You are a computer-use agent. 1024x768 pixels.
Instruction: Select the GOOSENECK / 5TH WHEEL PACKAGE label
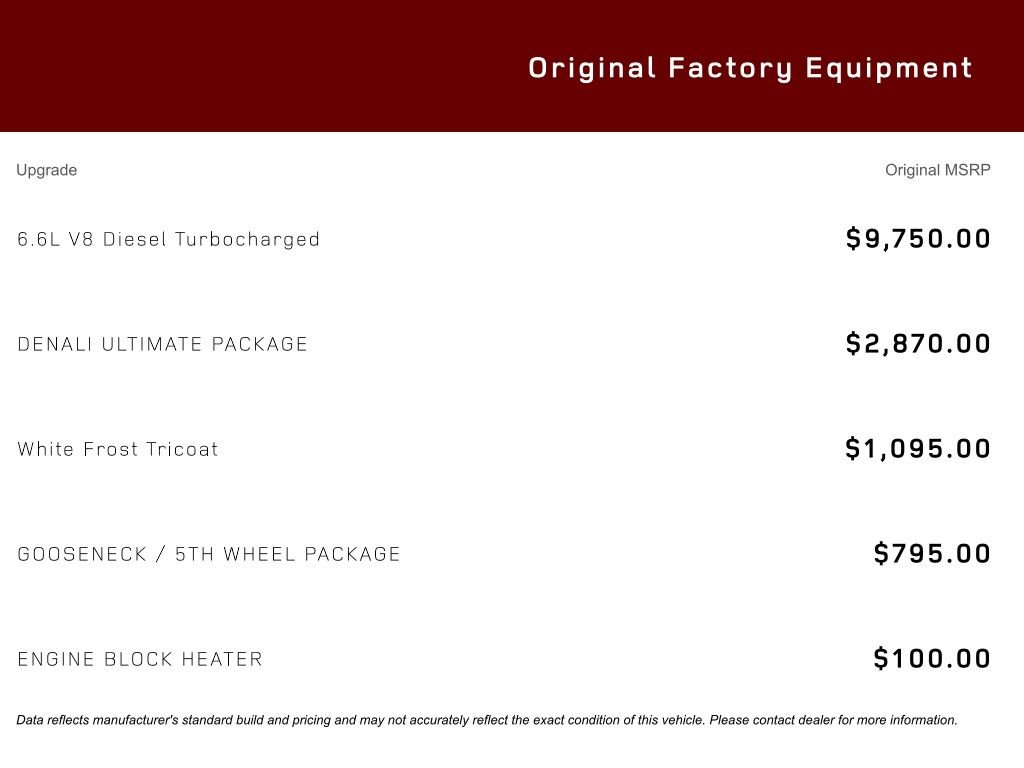tap(209, 554)
